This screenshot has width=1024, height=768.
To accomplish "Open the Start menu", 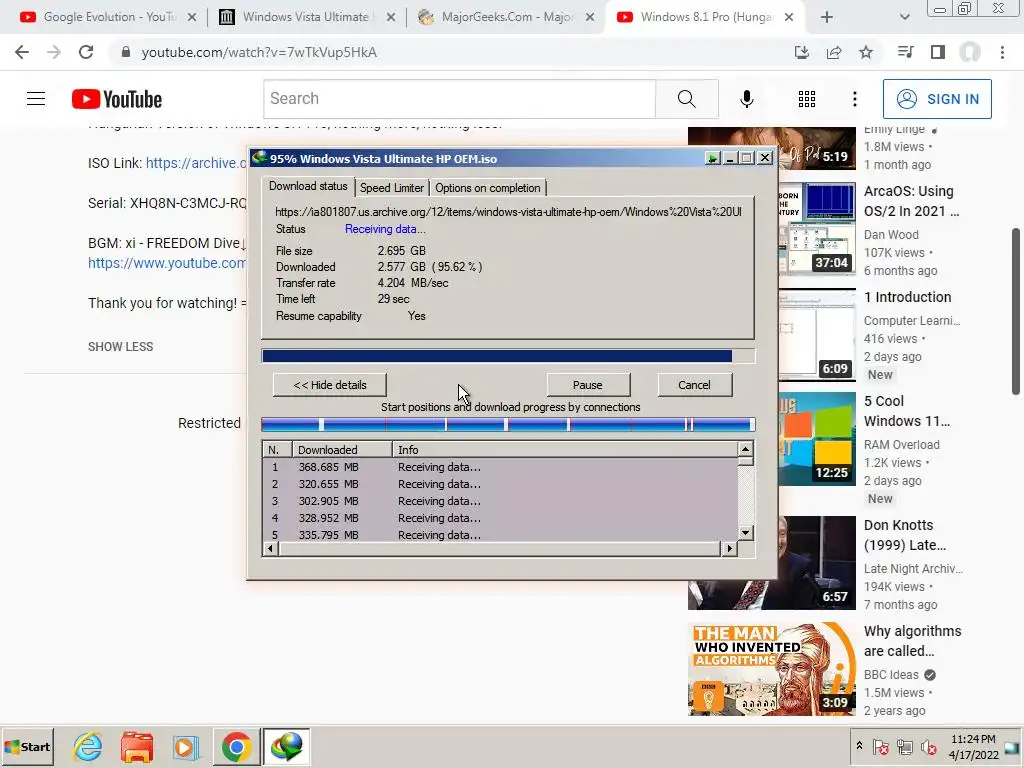I will (x=27, y=746).
